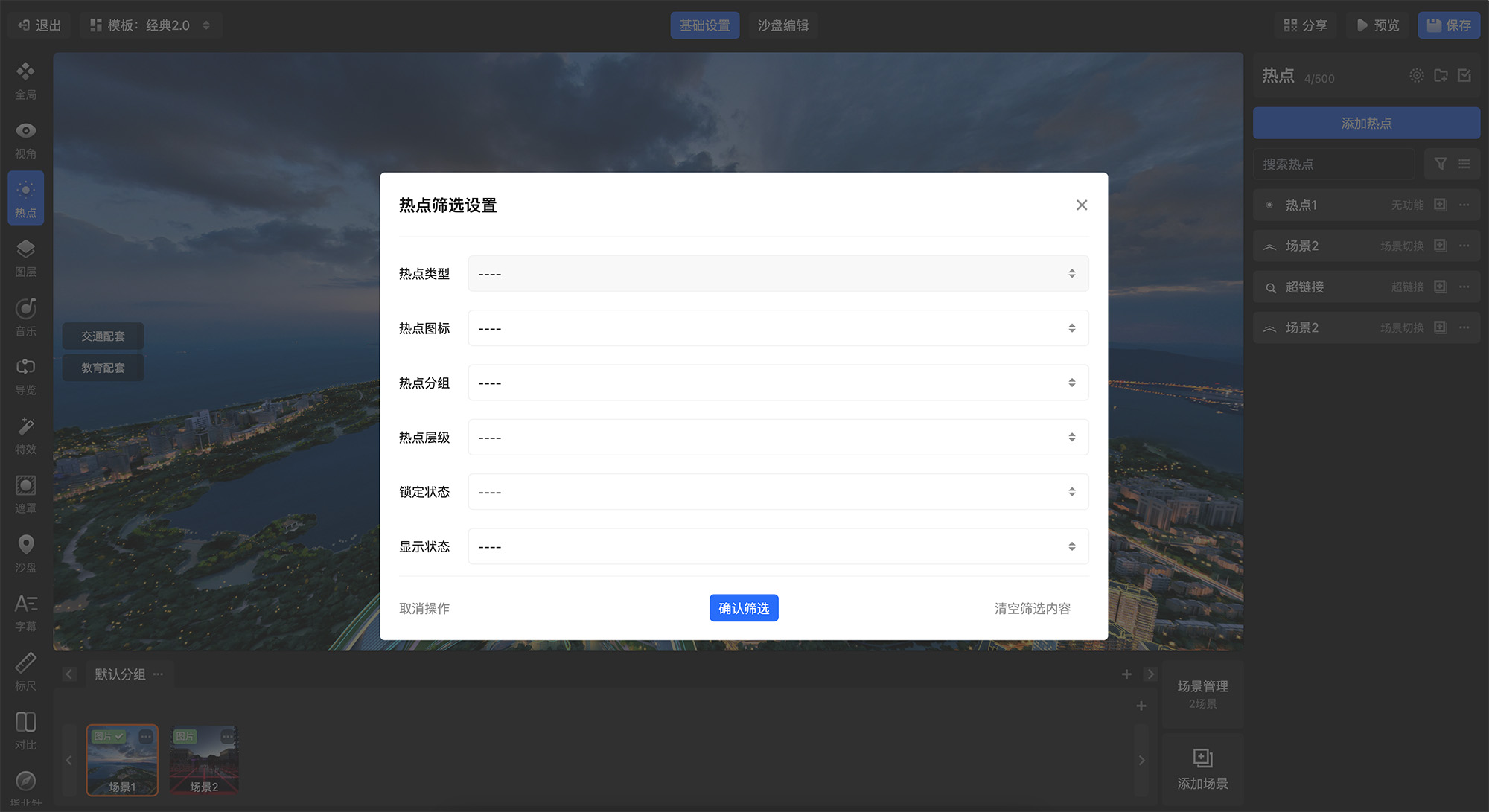Click the funnel filter icon beside search
The image size is (1489, 812).
[1441, 164]
